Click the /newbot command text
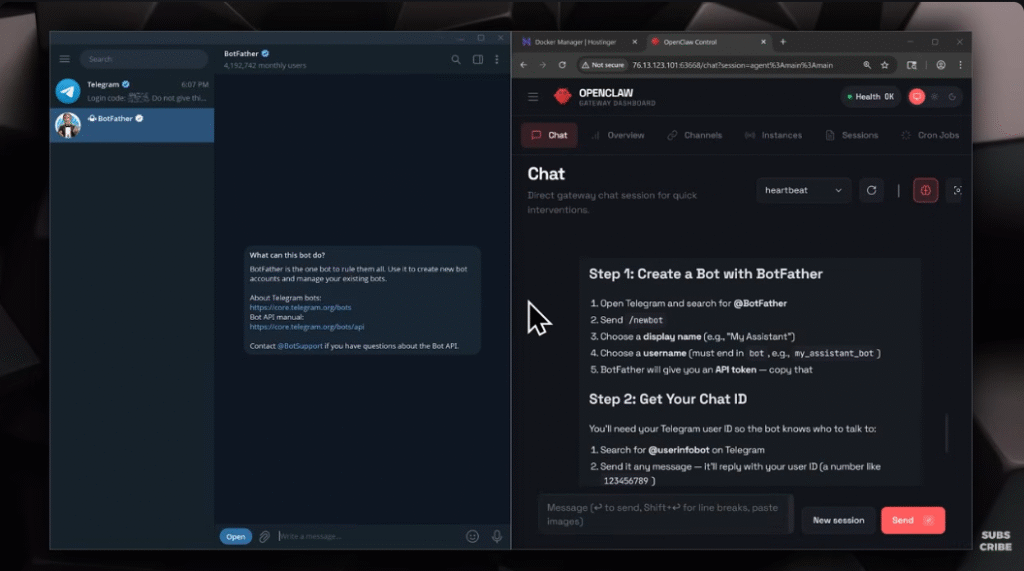 coord(645,320)
